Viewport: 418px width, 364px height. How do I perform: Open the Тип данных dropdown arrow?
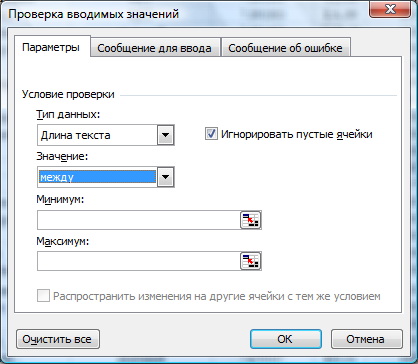point(166,135)
